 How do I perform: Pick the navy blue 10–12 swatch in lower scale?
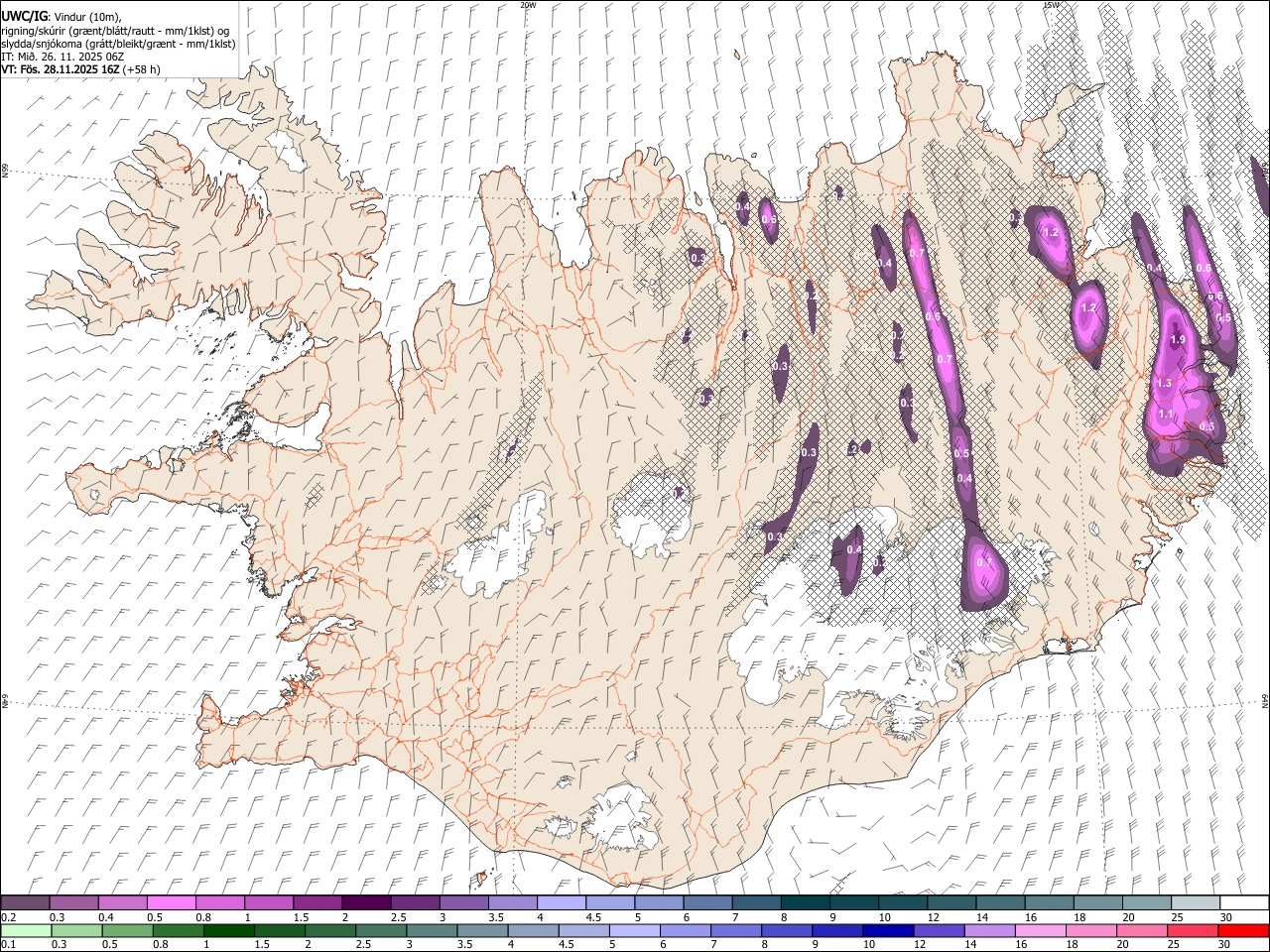pyautogui.click(x=887, y=930)
